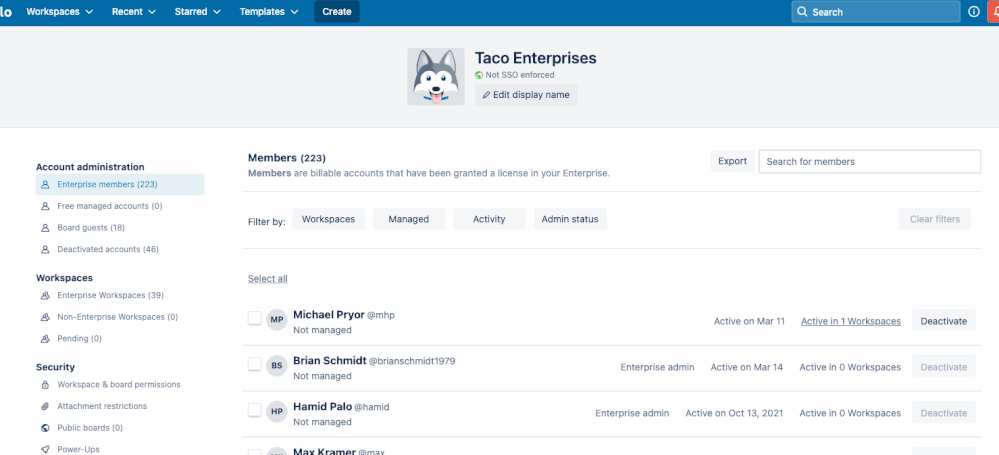Click the Enterprise members person icon
999x455 pixels.
tap(45, 185)
